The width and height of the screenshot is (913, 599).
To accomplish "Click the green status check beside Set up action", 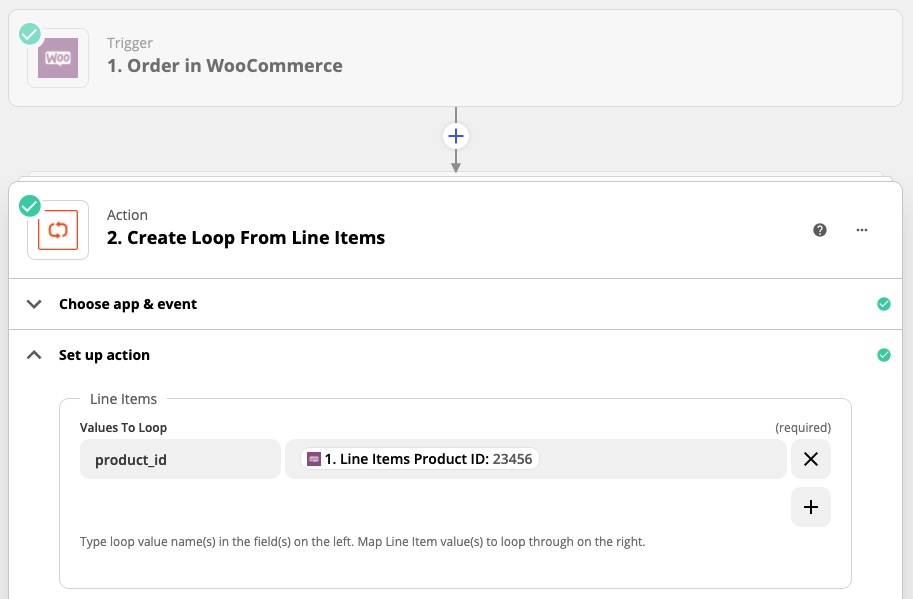I will click(x=883, y=355).
